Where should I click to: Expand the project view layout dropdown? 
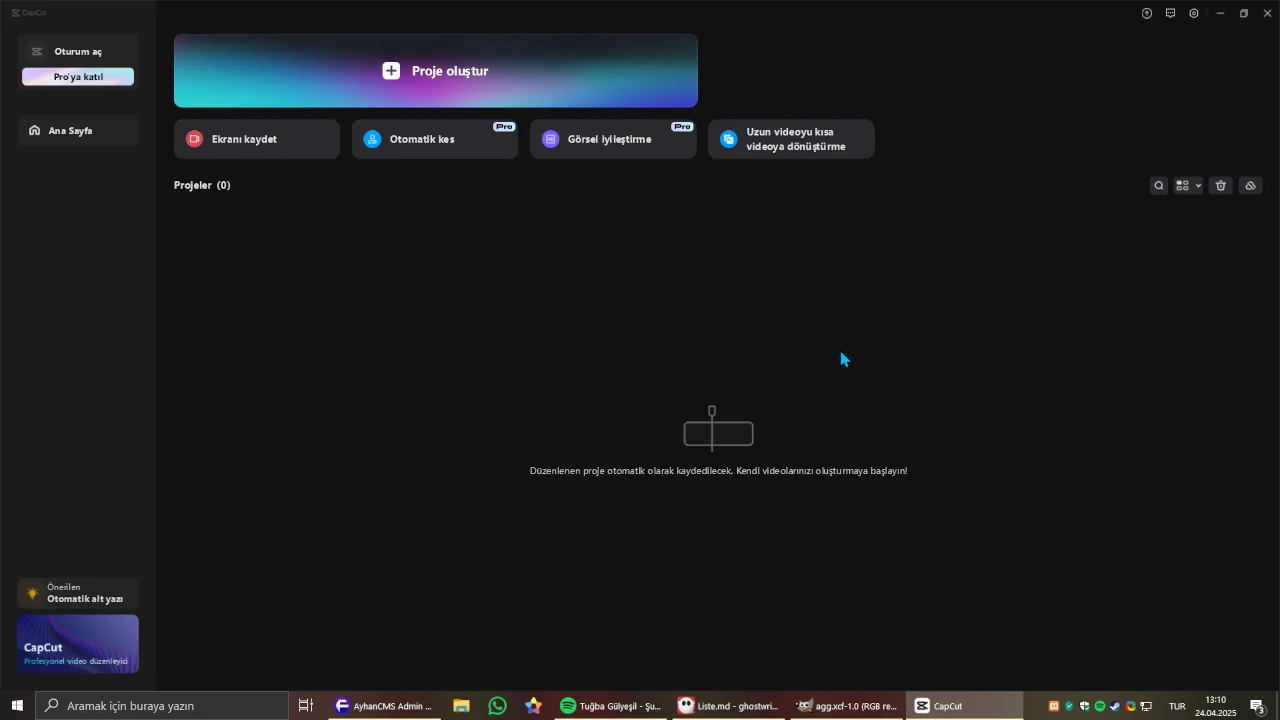[1189, 186]
